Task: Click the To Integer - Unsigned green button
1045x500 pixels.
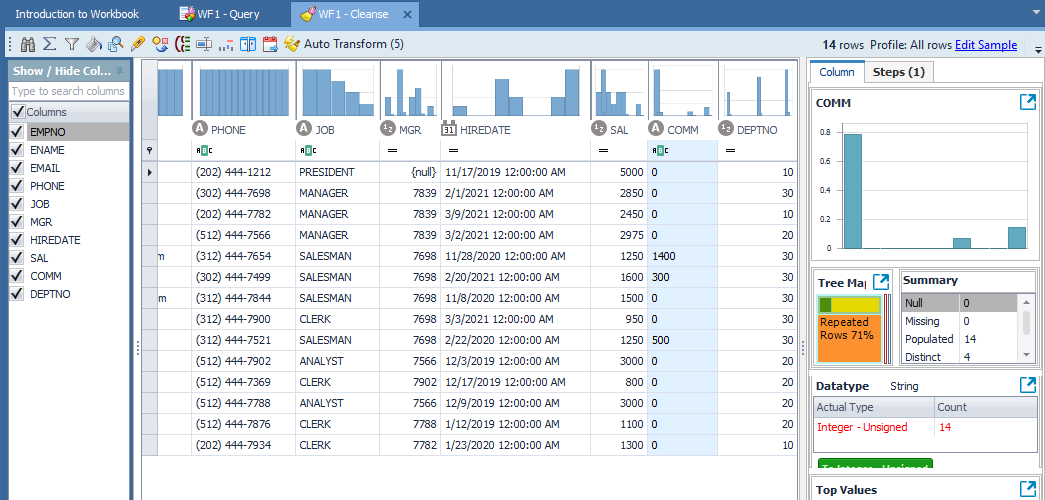Action: point(874,463)
